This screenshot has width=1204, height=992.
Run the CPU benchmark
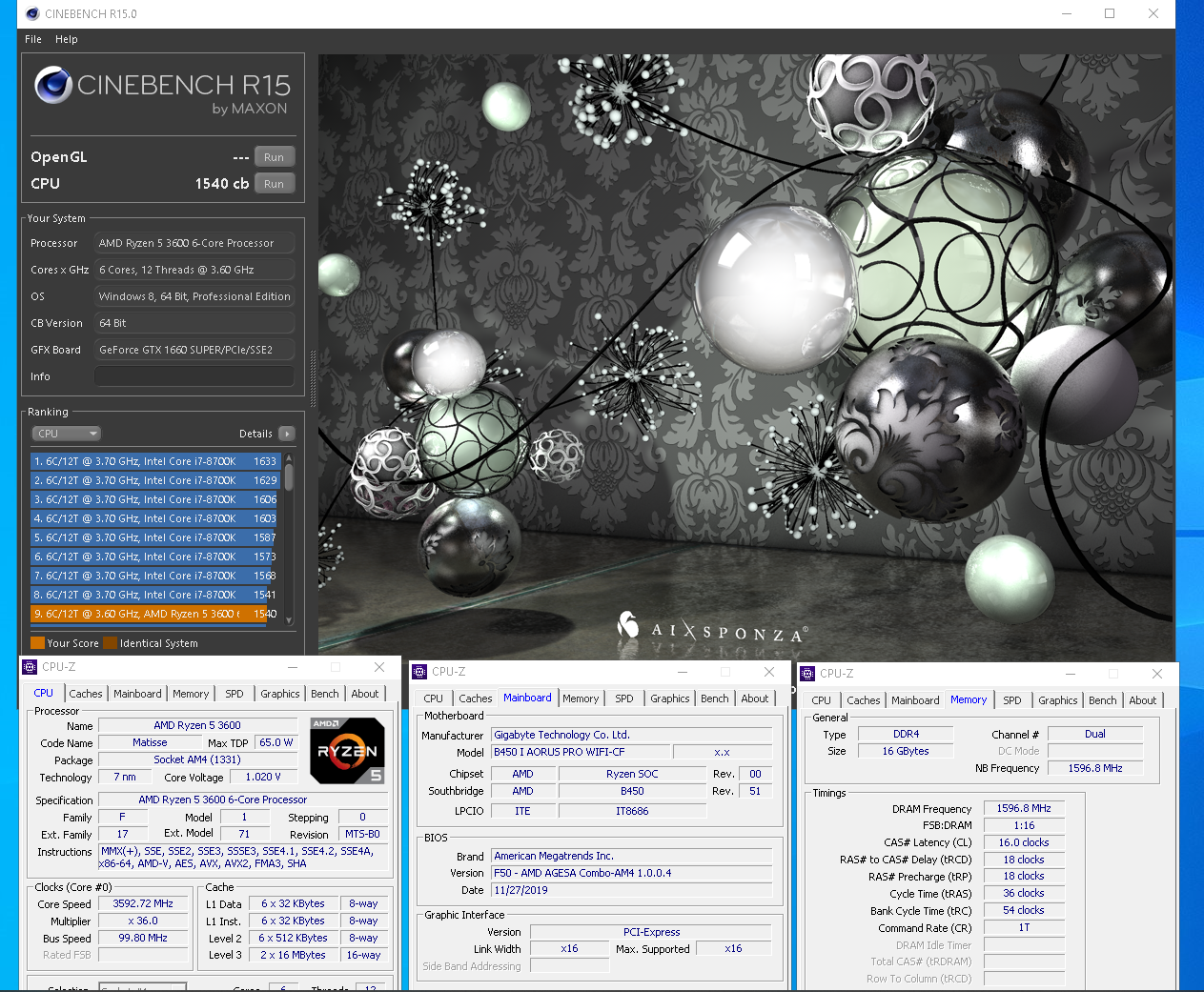click(275, 184)
